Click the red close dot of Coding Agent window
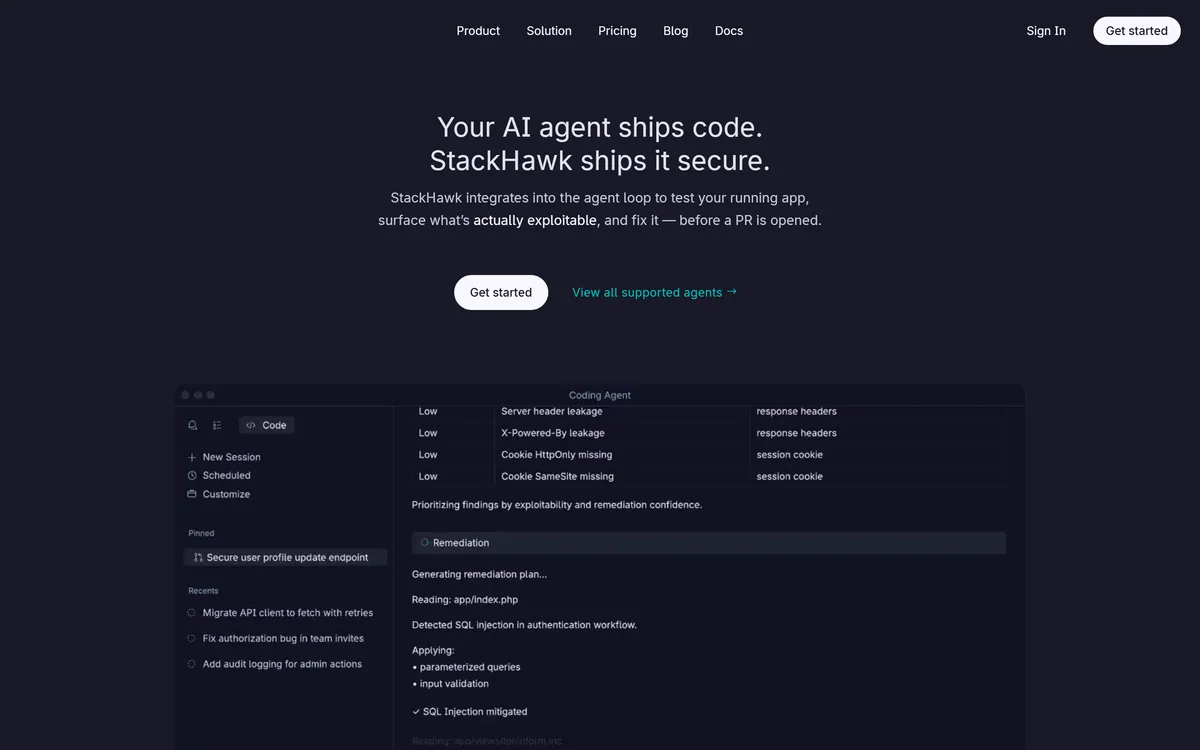Viewport: 1200px width, 750px height. tap(186, 395)
